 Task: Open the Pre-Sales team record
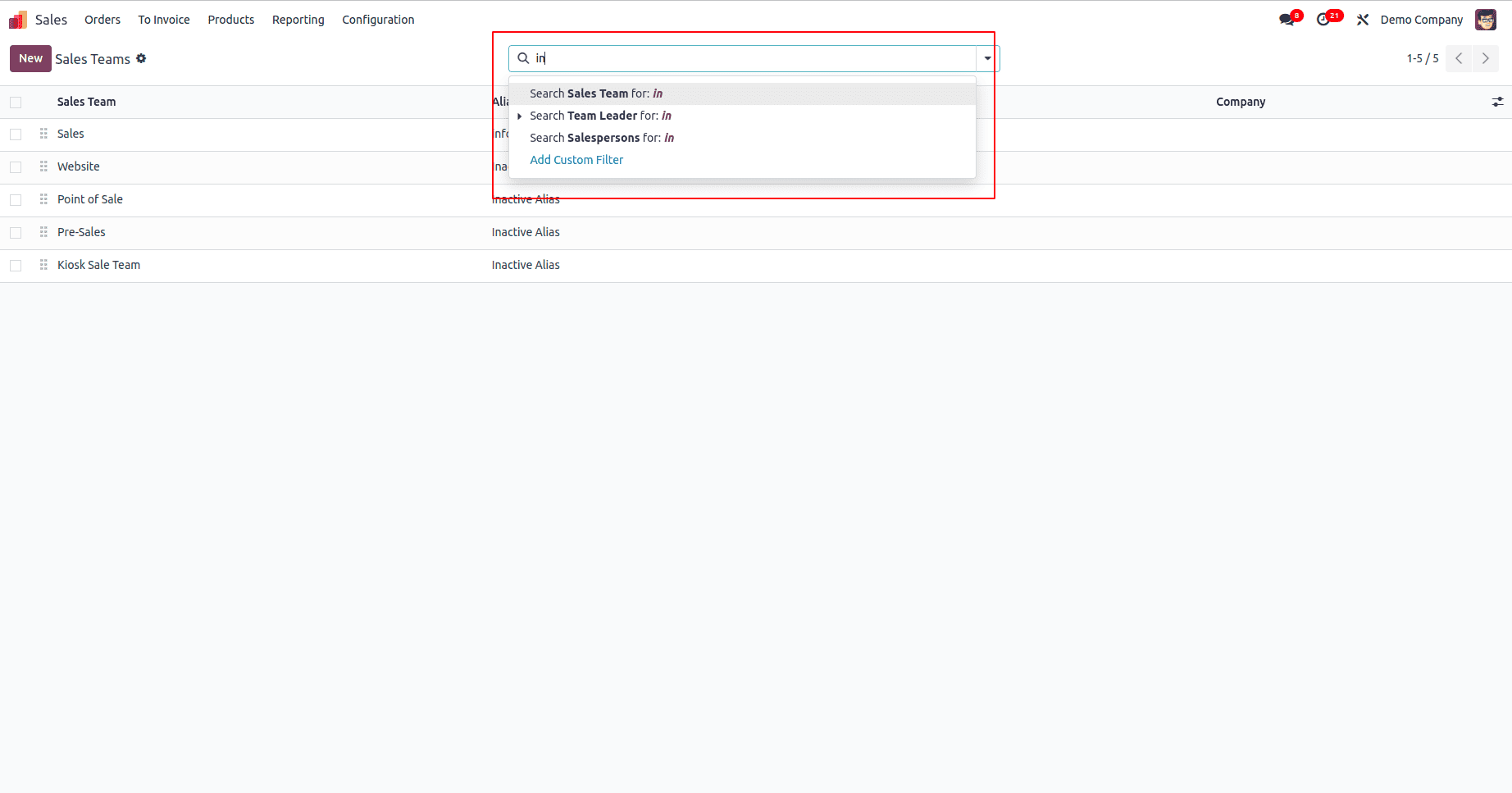[x=81, y=232]
